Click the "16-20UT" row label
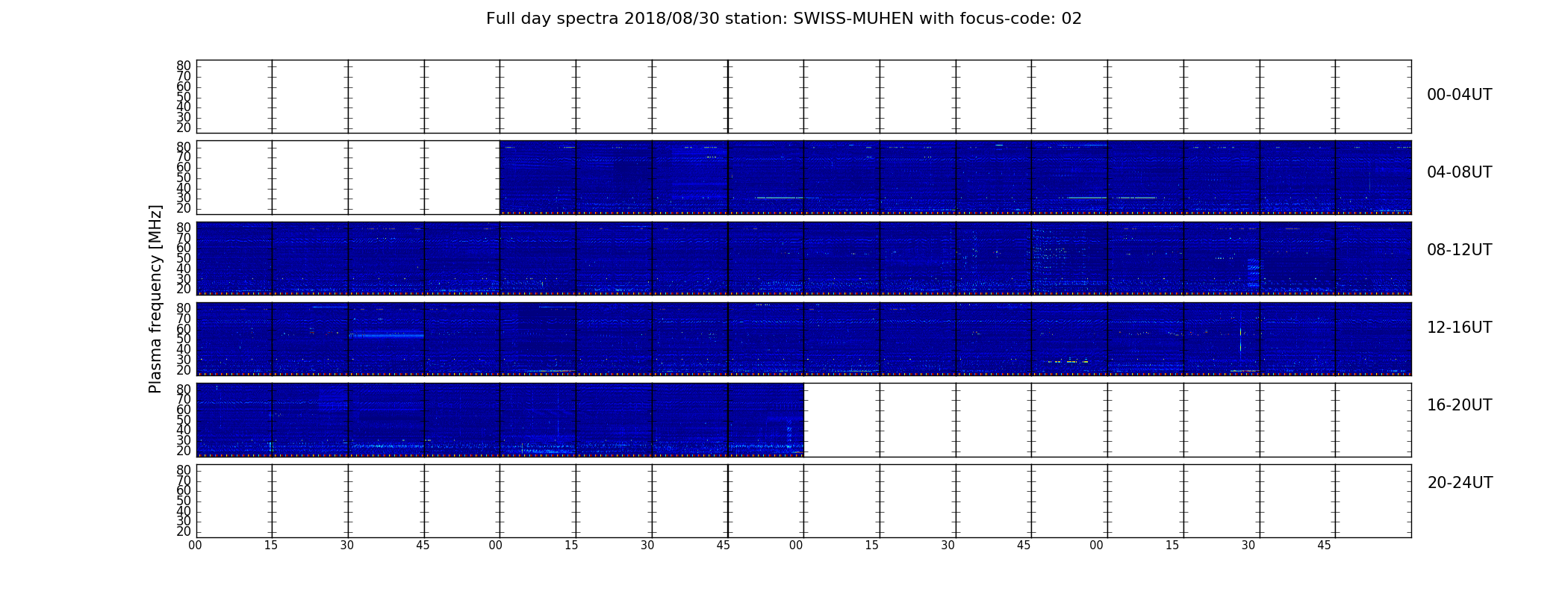Viewport: 1568px width, 597px height. [x=1459, y=405]
